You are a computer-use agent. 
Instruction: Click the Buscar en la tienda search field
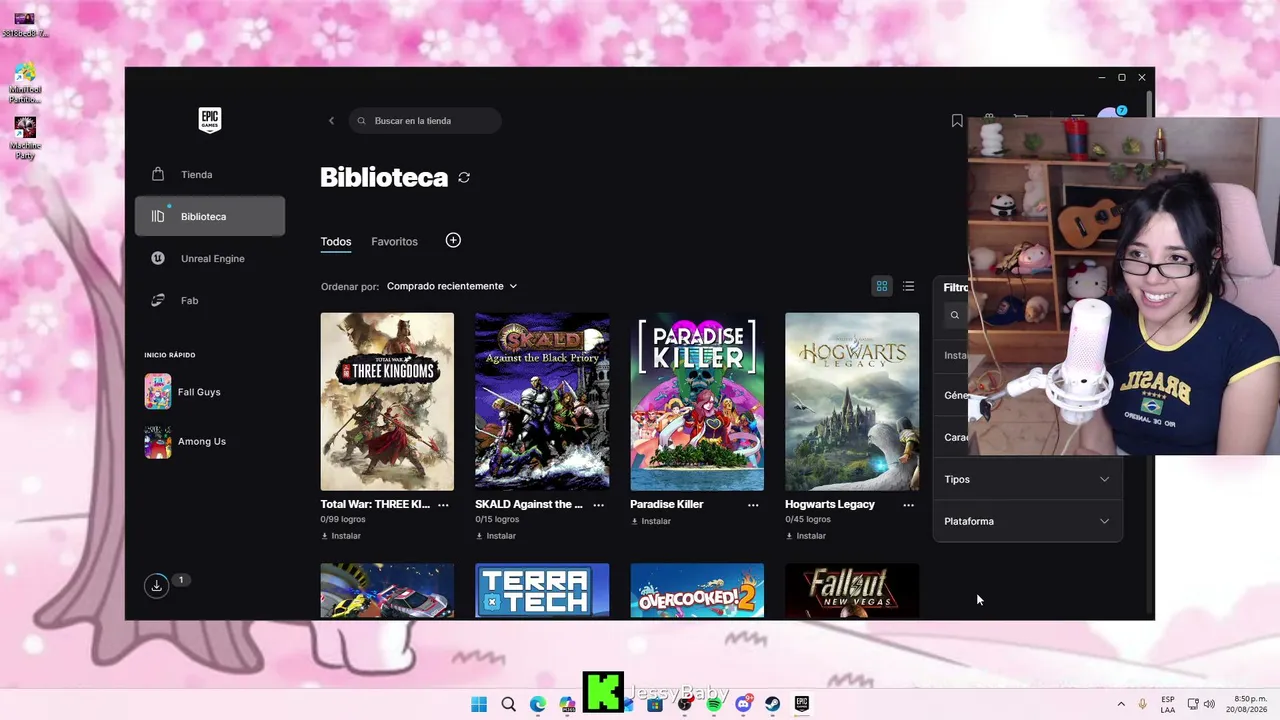425,121
